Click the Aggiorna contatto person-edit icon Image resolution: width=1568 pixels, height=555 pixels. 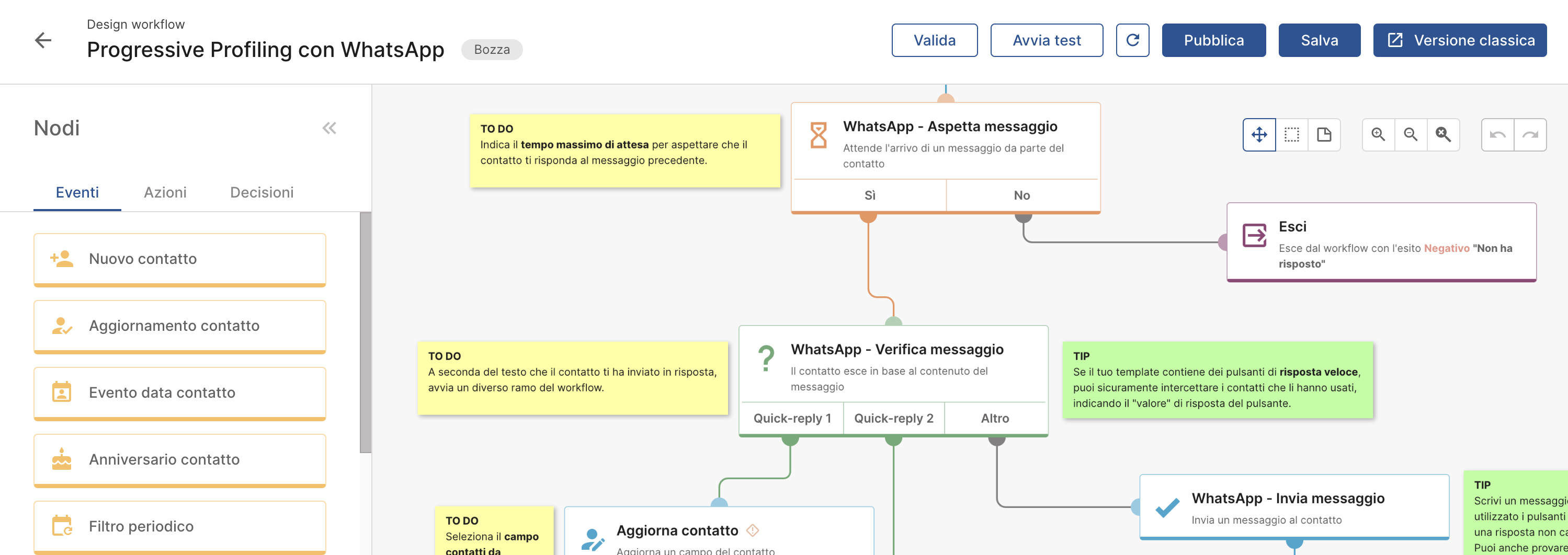(x=592, y=539)
